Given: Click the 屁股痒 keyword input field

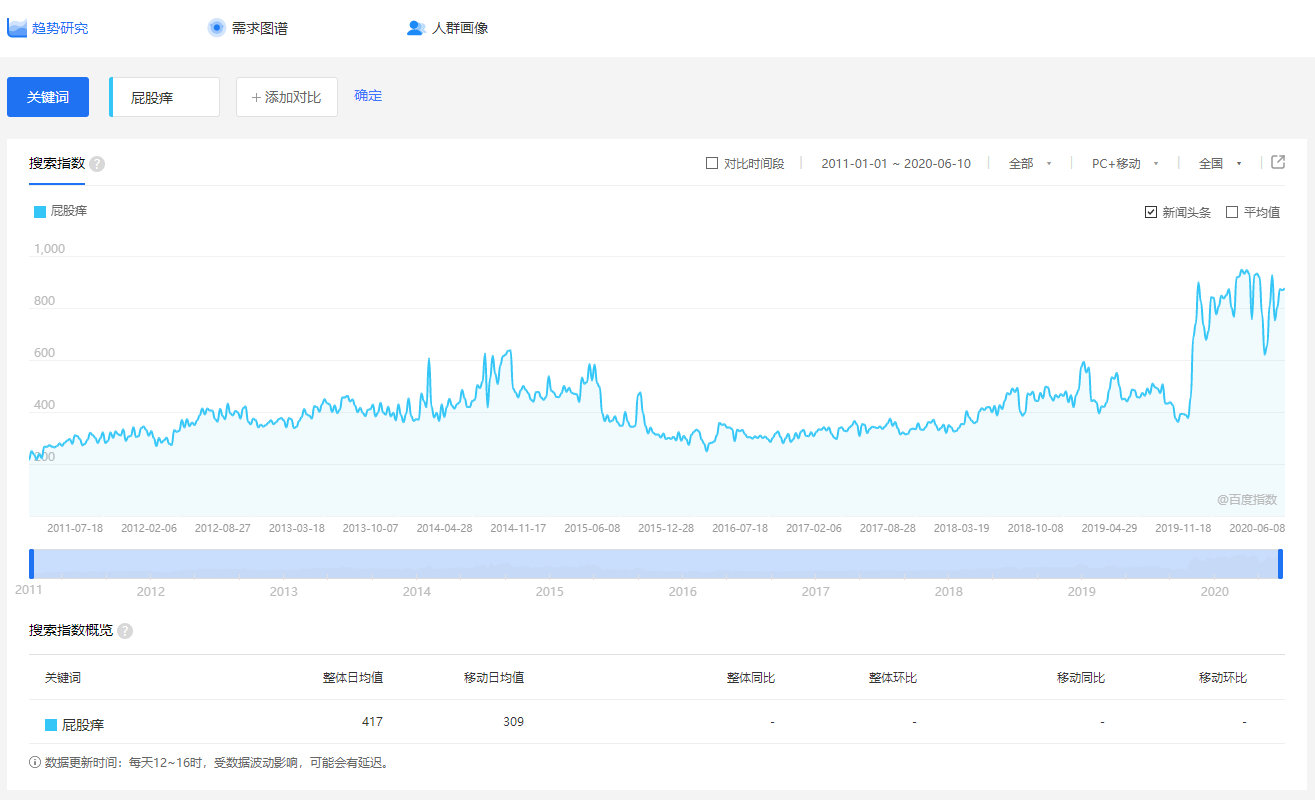Looking at the screenshot, I should click(165, 98).
